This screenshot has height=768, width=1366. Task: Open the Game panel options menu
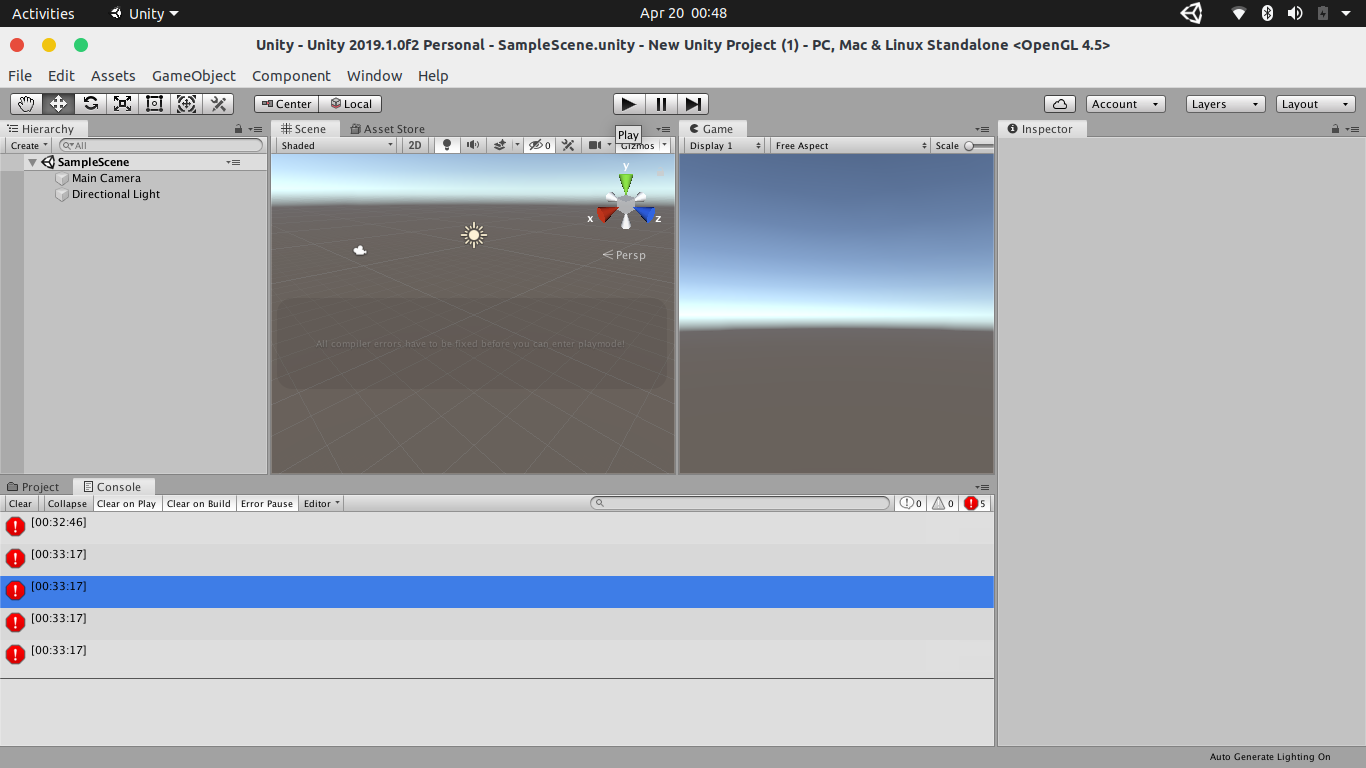tap(983, 129)
